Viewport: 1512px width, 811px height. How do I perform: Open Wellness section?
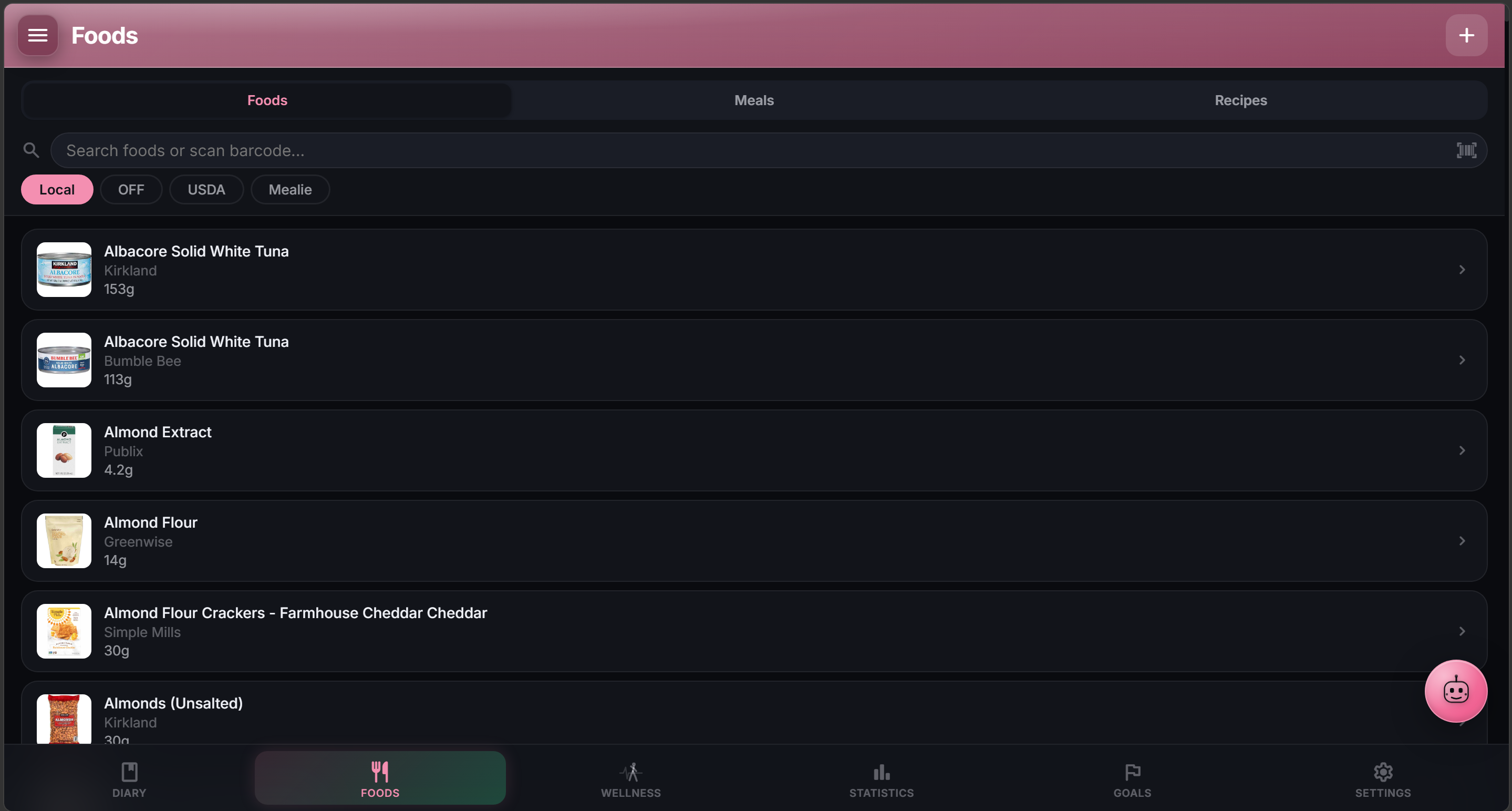pyautogui.click(x=630, y=778)
